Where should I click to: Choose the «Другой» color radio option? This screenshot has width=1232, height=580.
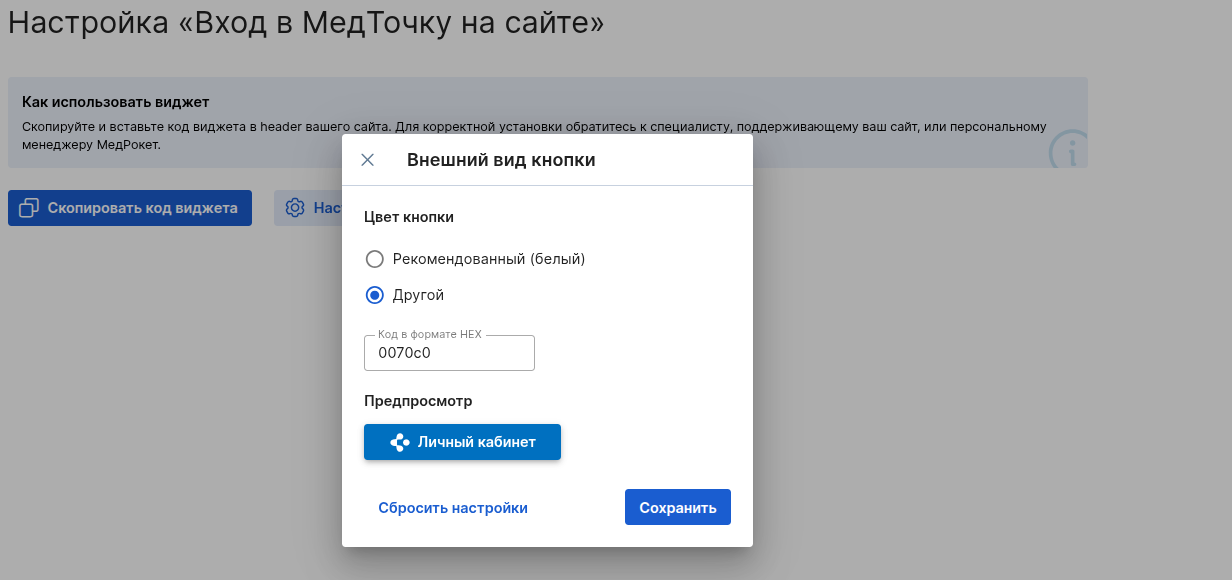tap(375, 295)
